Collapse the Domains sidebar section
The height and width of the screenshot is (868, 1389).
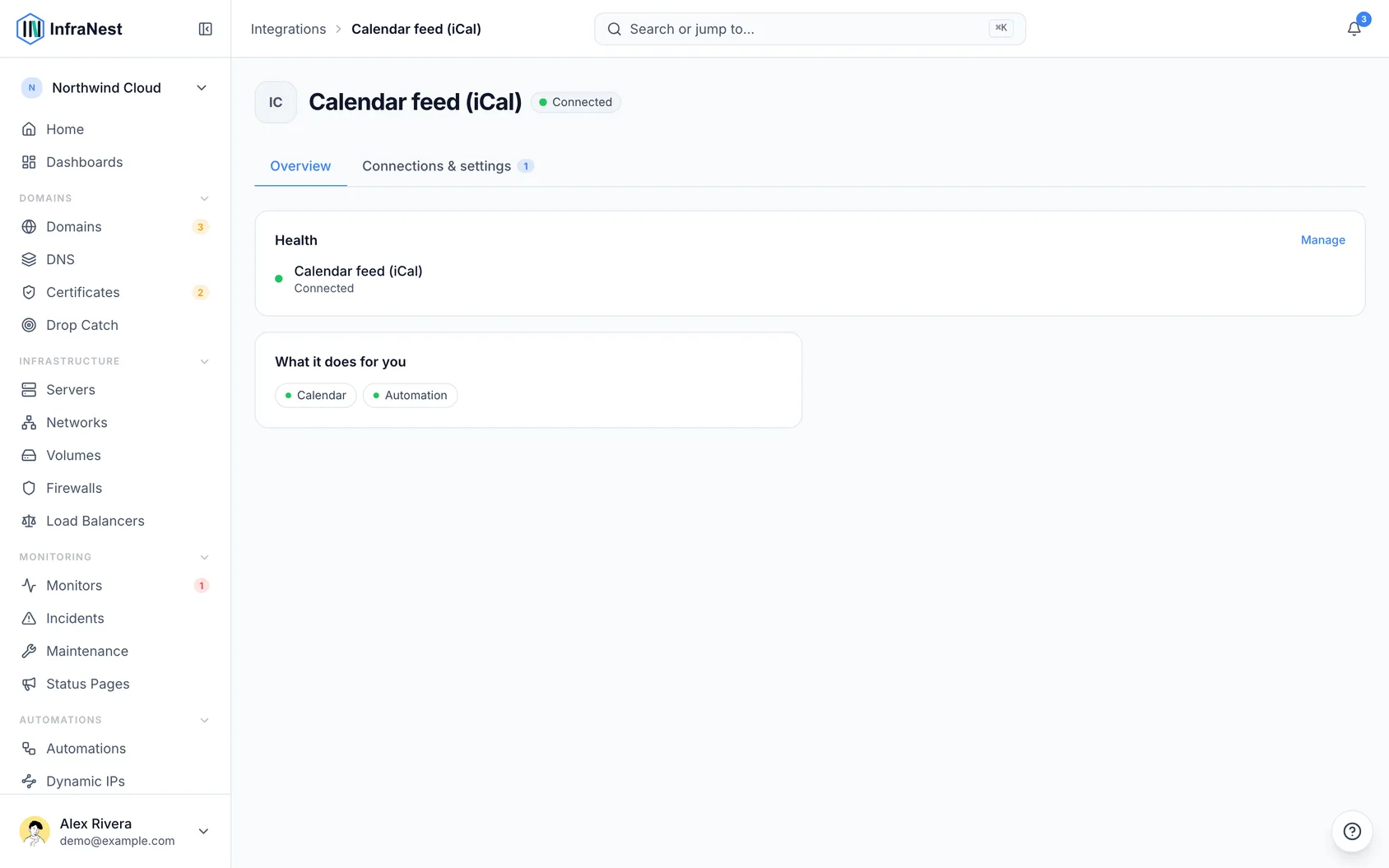[205, 198]
